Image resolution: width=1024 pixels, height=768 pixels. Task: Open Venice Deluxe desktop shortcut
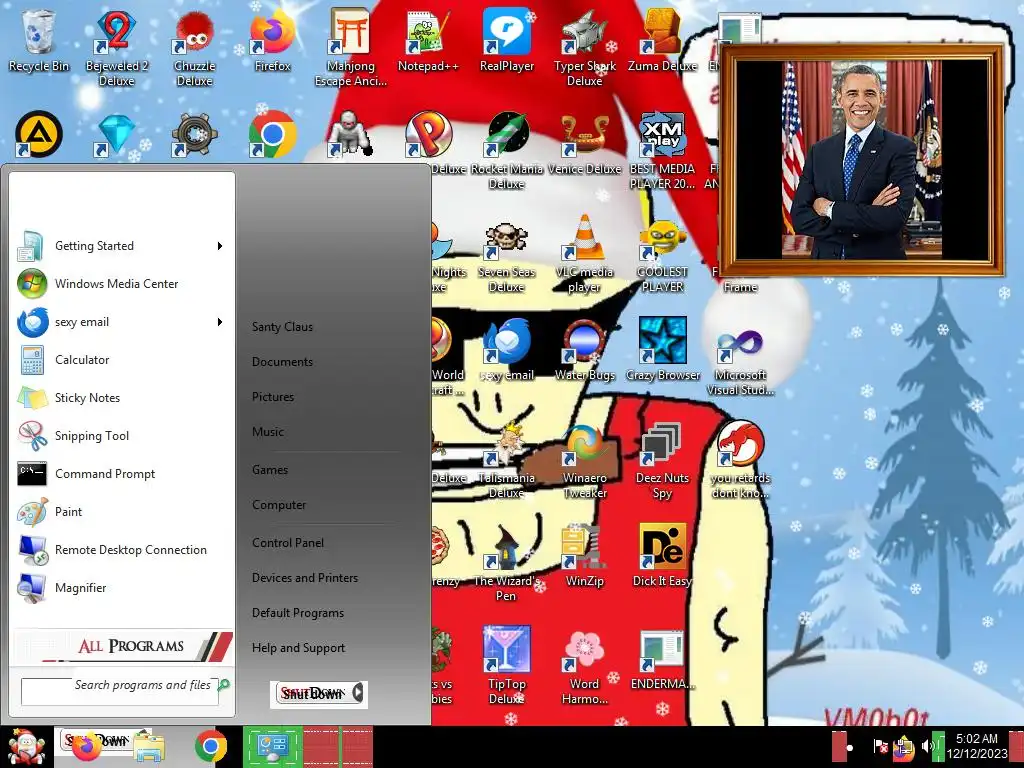coord(584,144)
